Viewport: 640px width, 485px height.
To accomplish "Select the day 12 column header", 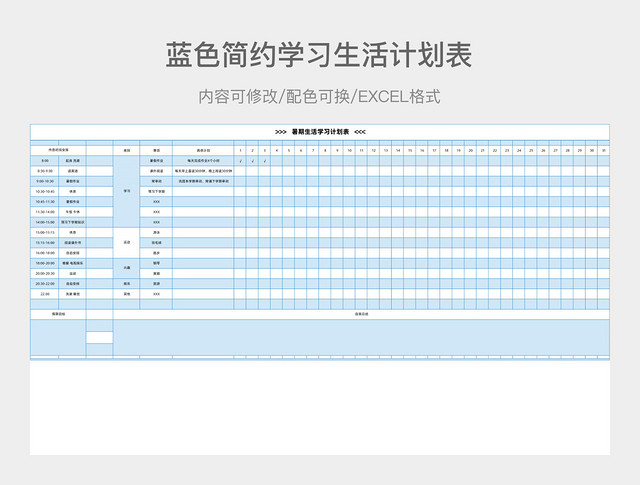I will [x=373, y=151].
